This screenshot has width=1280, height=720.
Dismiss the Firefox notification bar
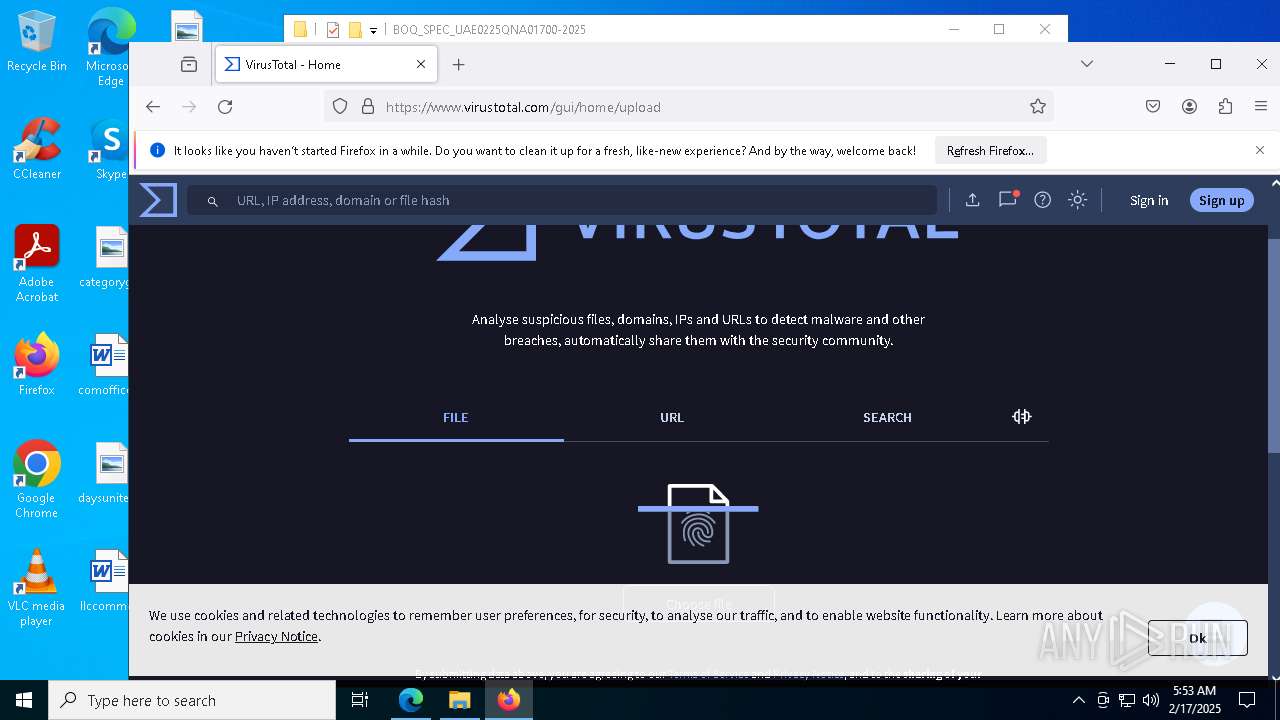[1260, 150]
